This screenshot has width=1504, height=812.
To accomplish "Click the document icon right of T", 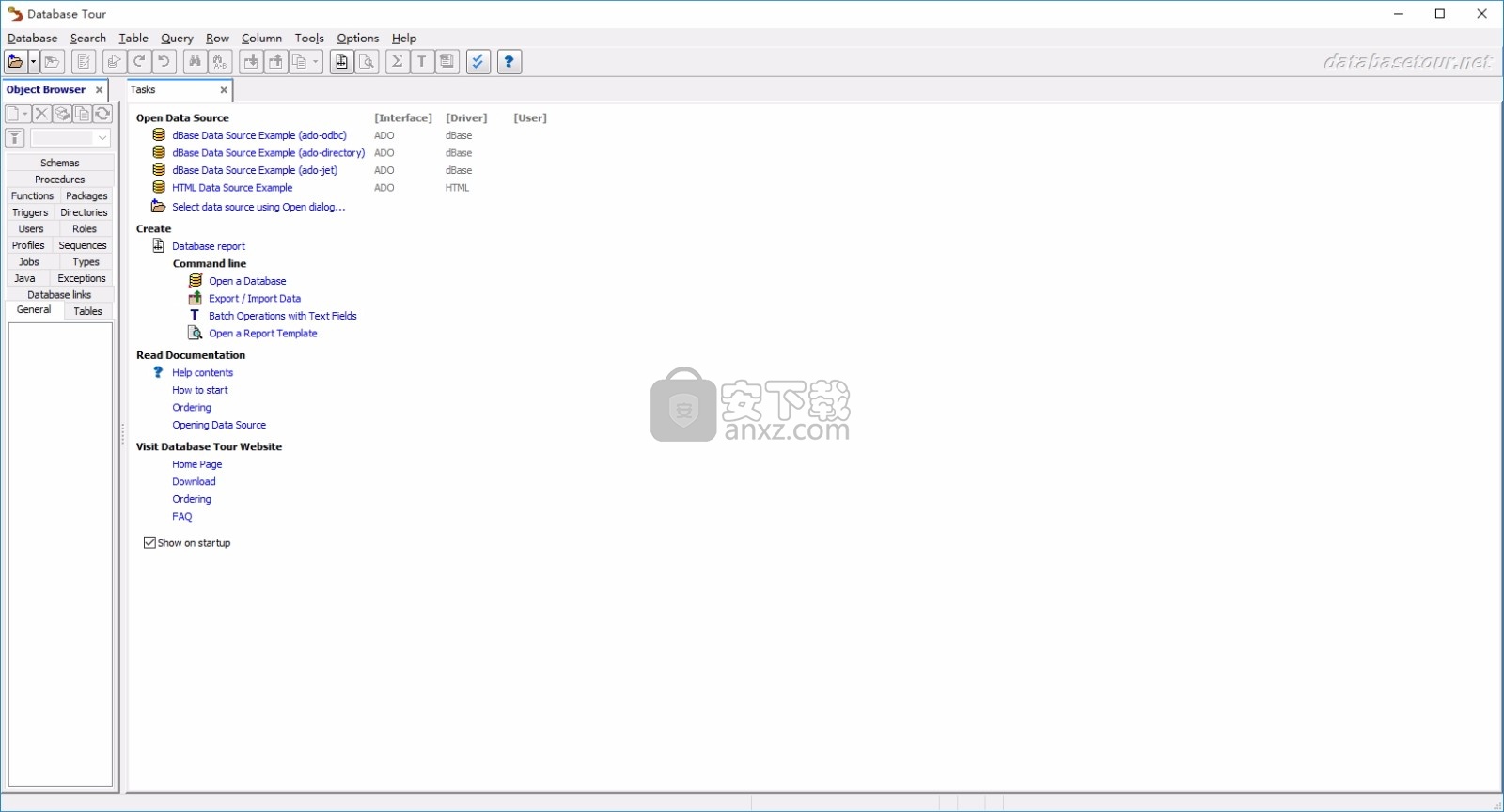I will pos(447,62).
